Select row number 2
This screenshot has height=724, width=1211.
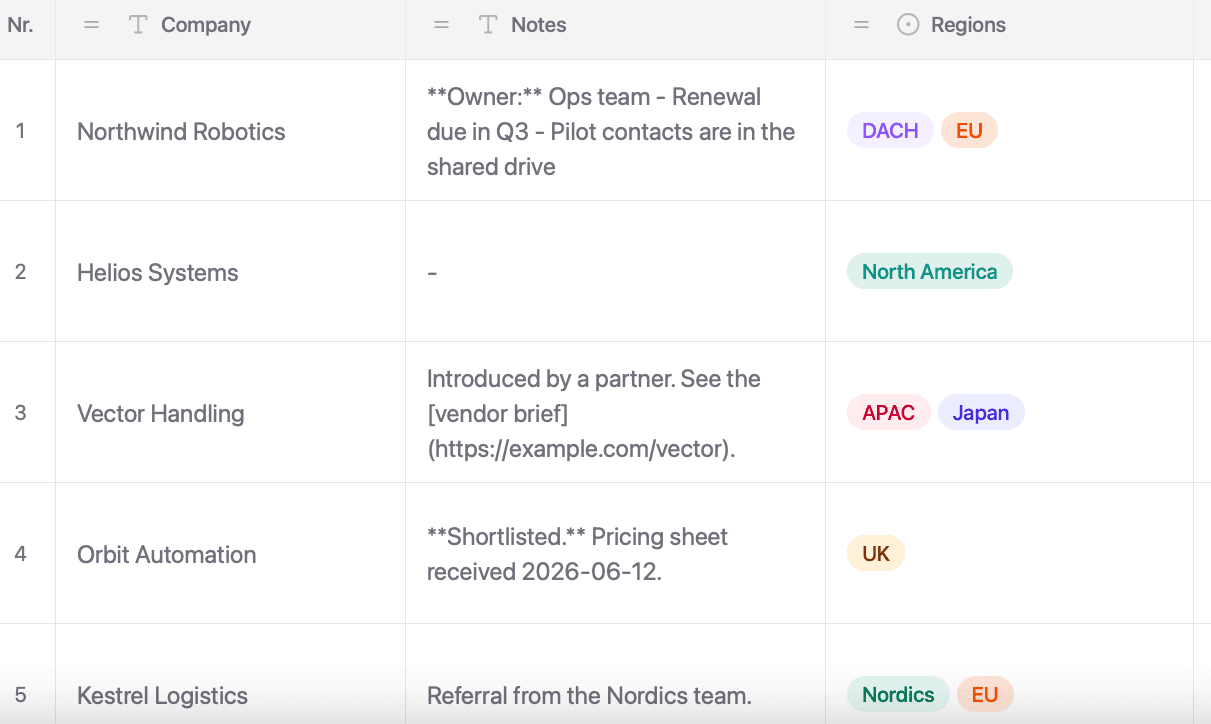click(x=21, y=272)
